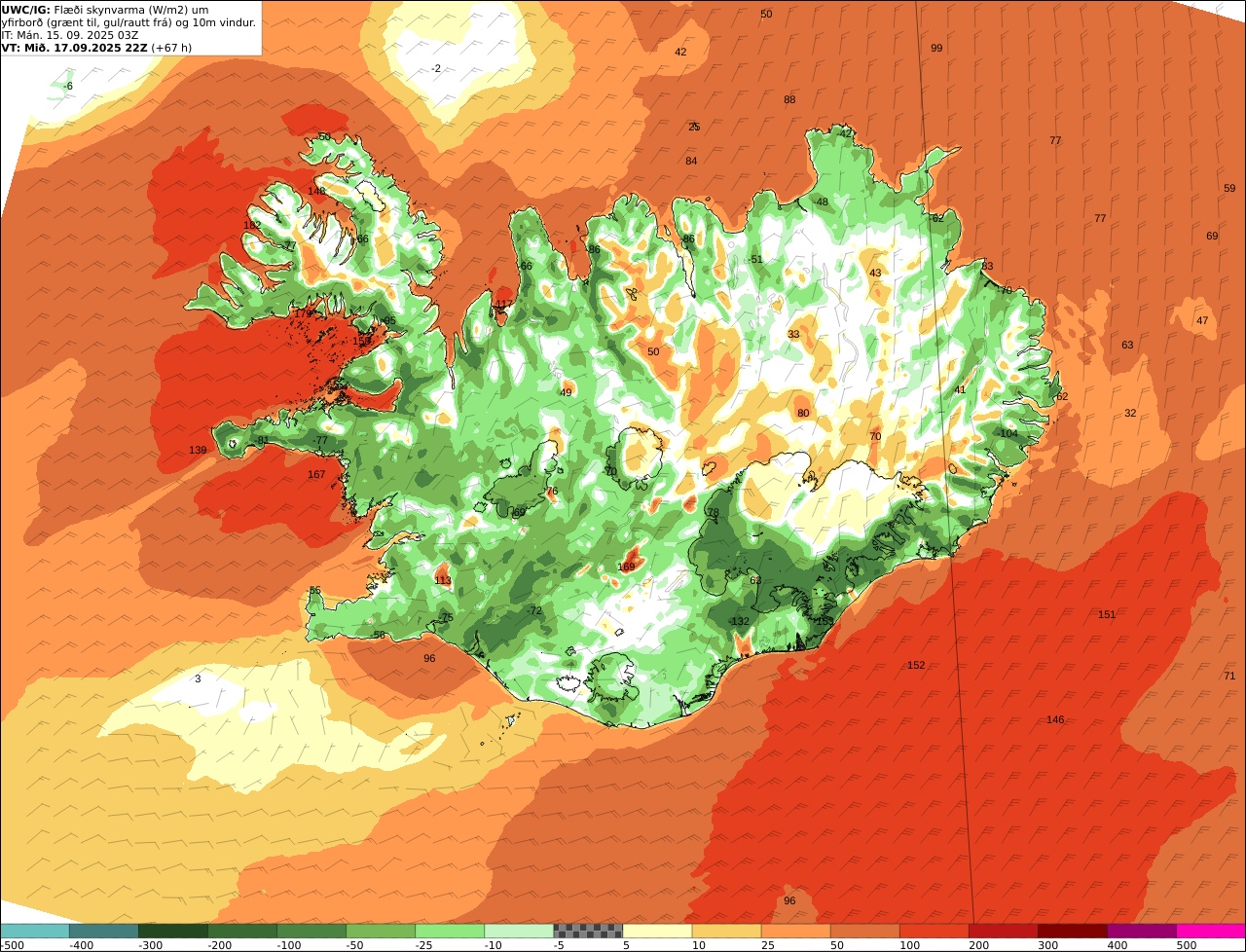Click pale green swatch between -10 and -5
1246x952 pixels.
click(x=519, y=931)
